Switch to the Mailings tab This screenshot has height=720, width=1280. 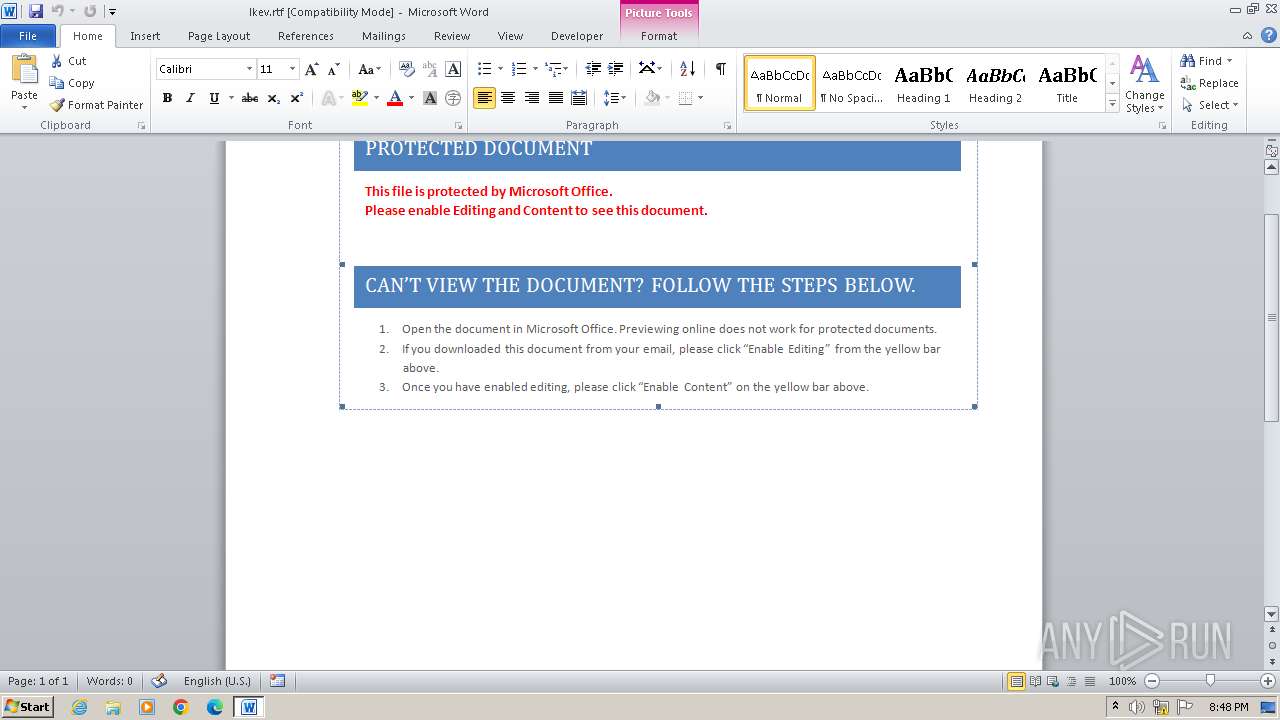(x=384, y=35)
